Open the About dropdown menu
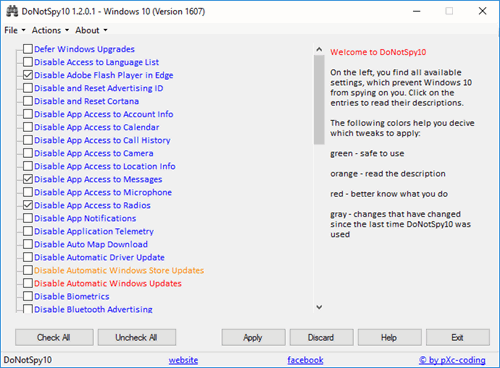Screen dimensions: 500x368 click(91, 30)
